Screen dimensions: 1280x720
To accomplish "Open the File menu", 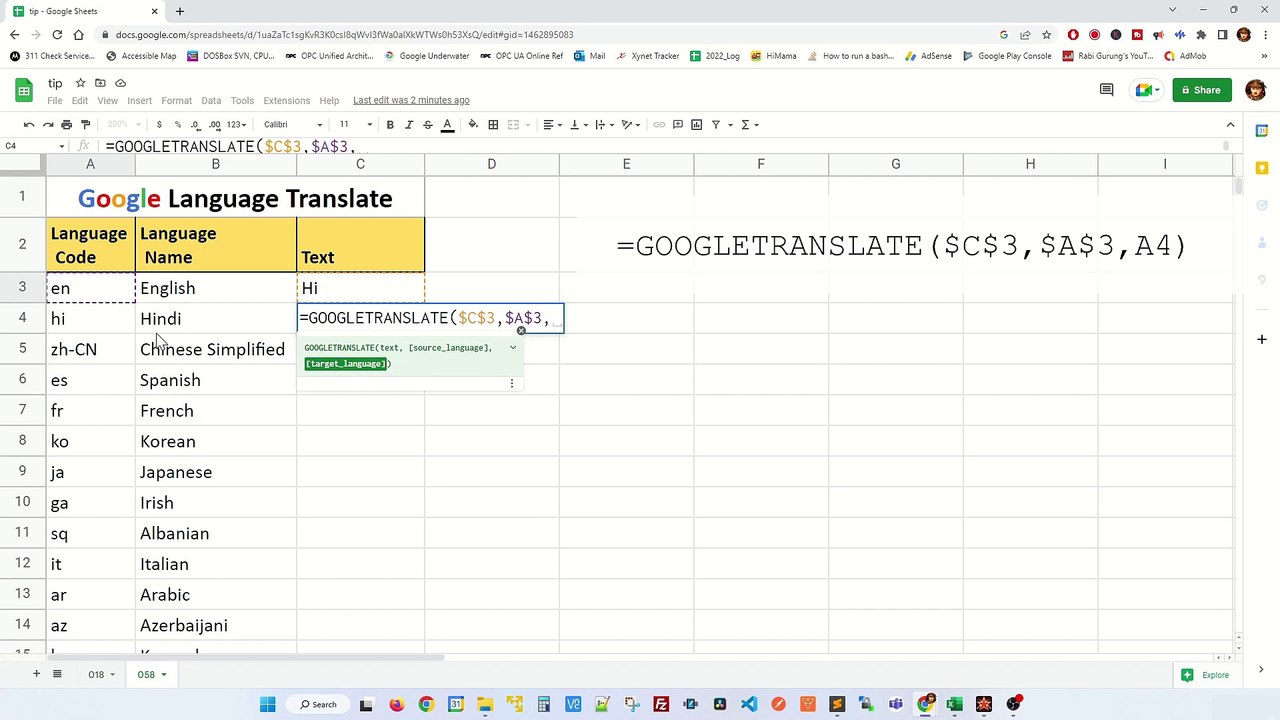I will (x=55, y=100).
